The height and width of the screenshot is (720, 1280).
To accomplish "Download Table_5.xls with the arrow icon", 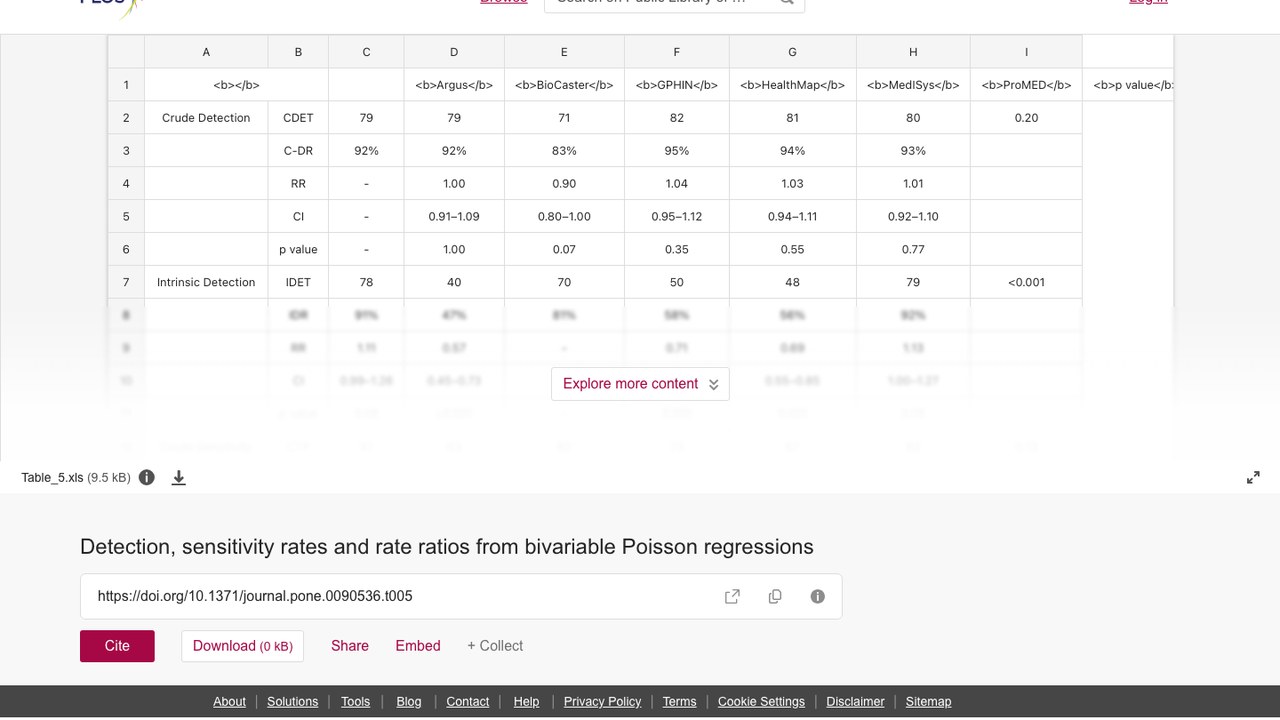I will point(179,477).
